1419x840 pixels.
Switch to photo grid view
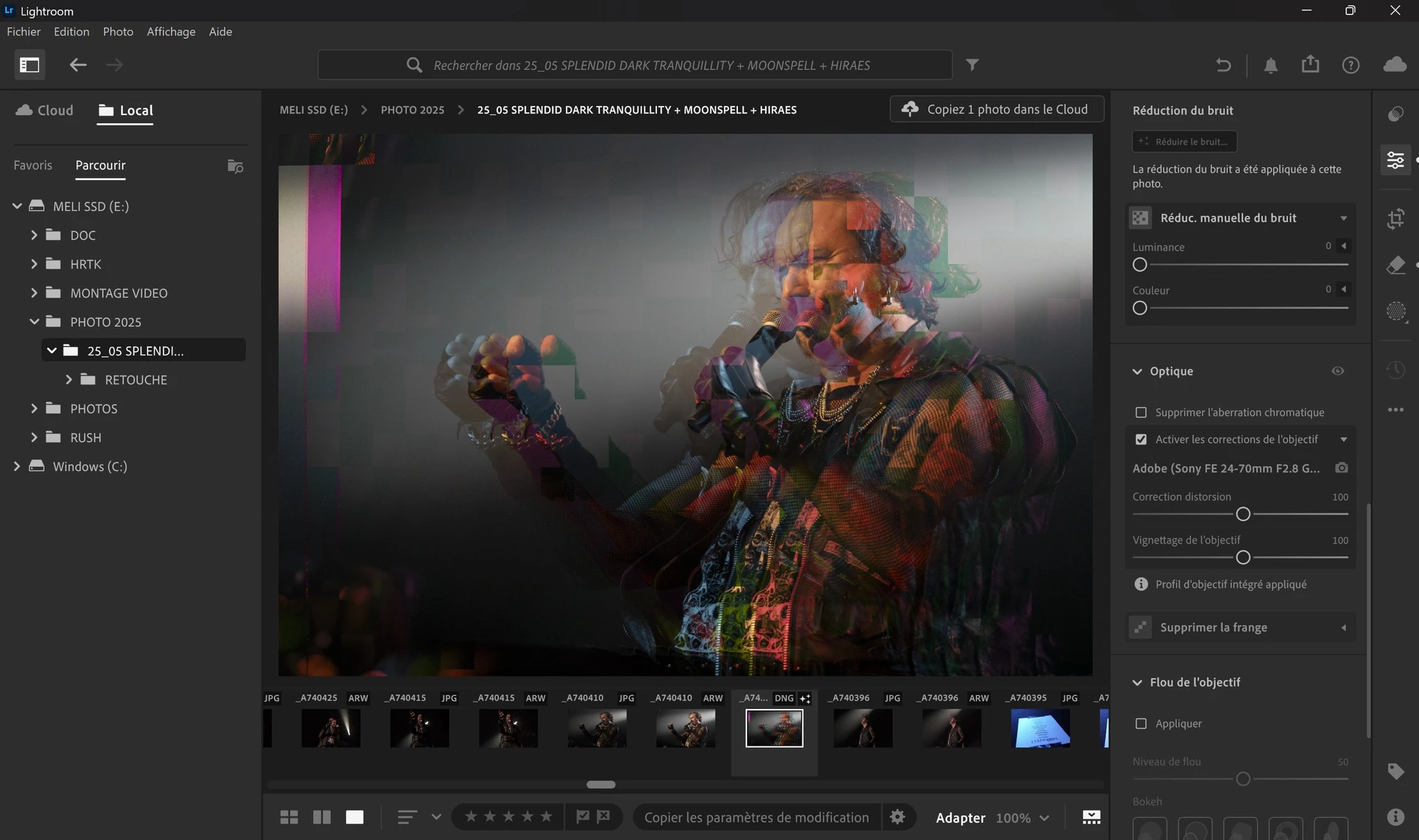(x=289, y=817)
